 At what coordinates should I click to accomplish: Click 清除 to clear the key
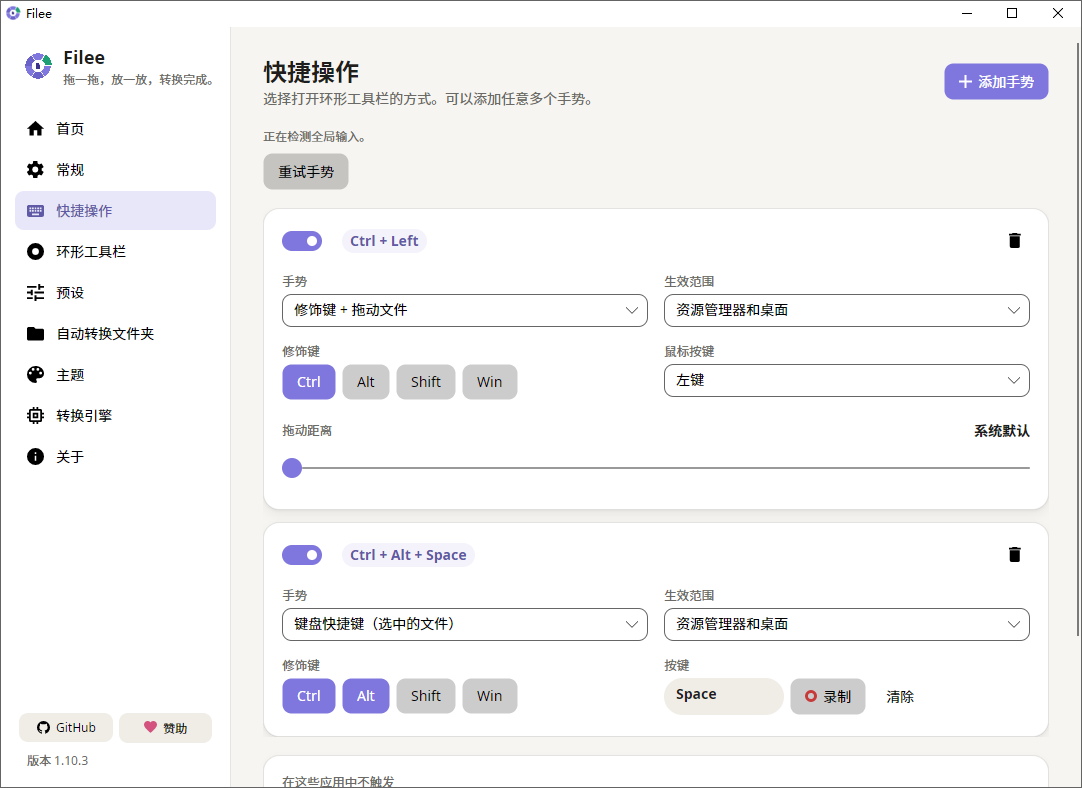[x=900, y=697]
